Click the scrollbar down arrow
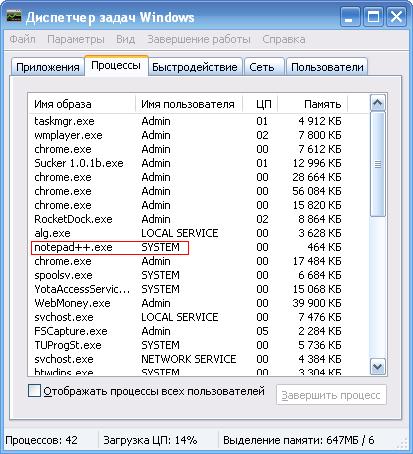Viewport: 413px width, 454px height. (378, 367)
